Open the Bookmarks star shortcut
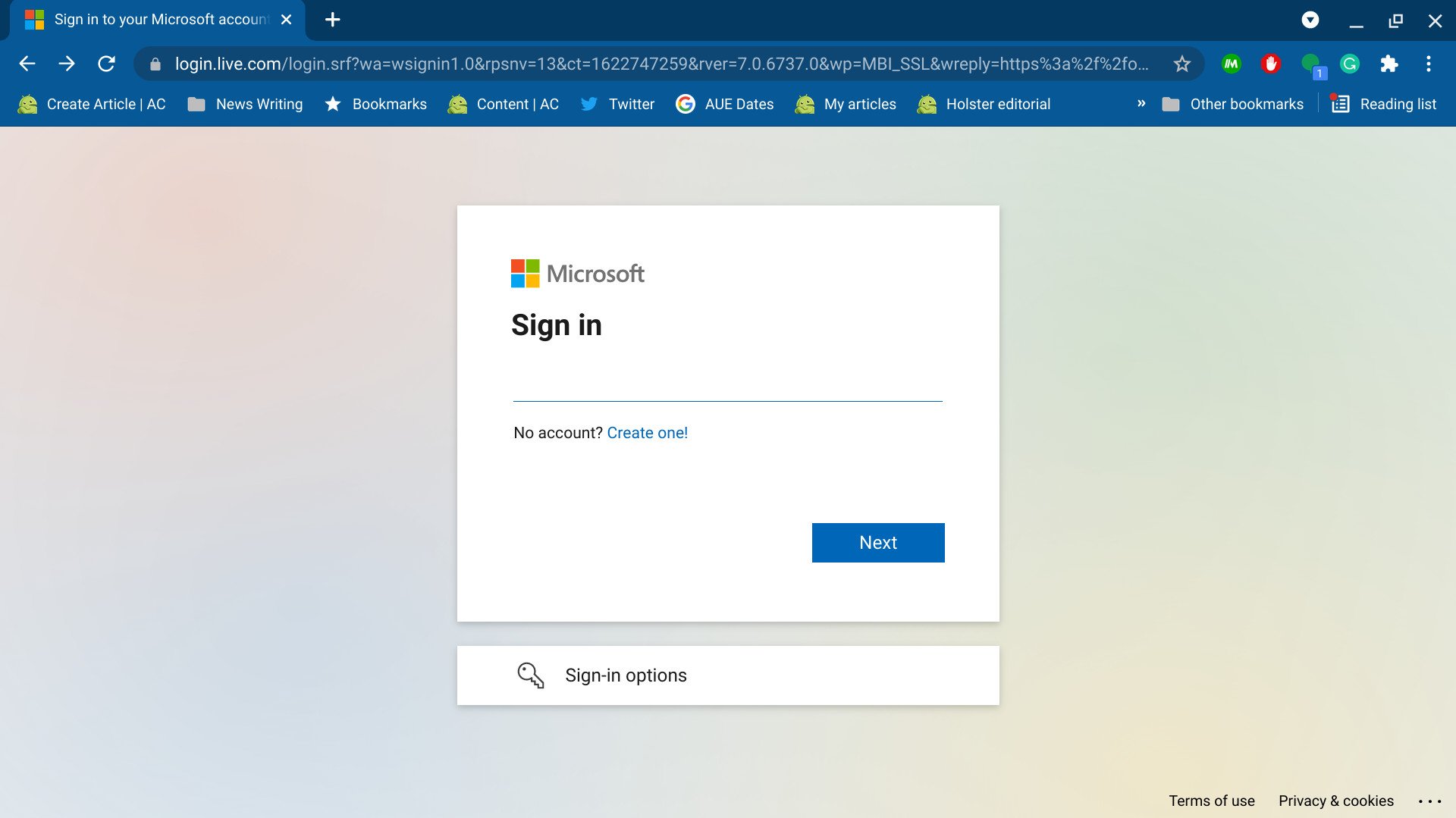Viewport: 1456px width, 818px height. coord(375,104)
